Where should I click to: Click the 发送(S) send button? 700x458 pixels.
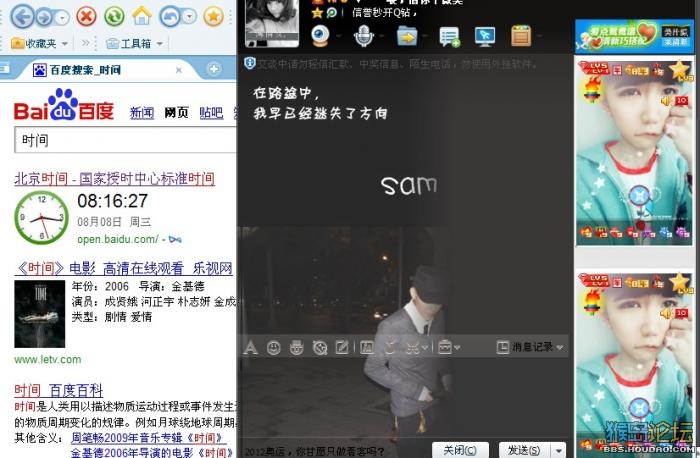[x=524, y=450]
